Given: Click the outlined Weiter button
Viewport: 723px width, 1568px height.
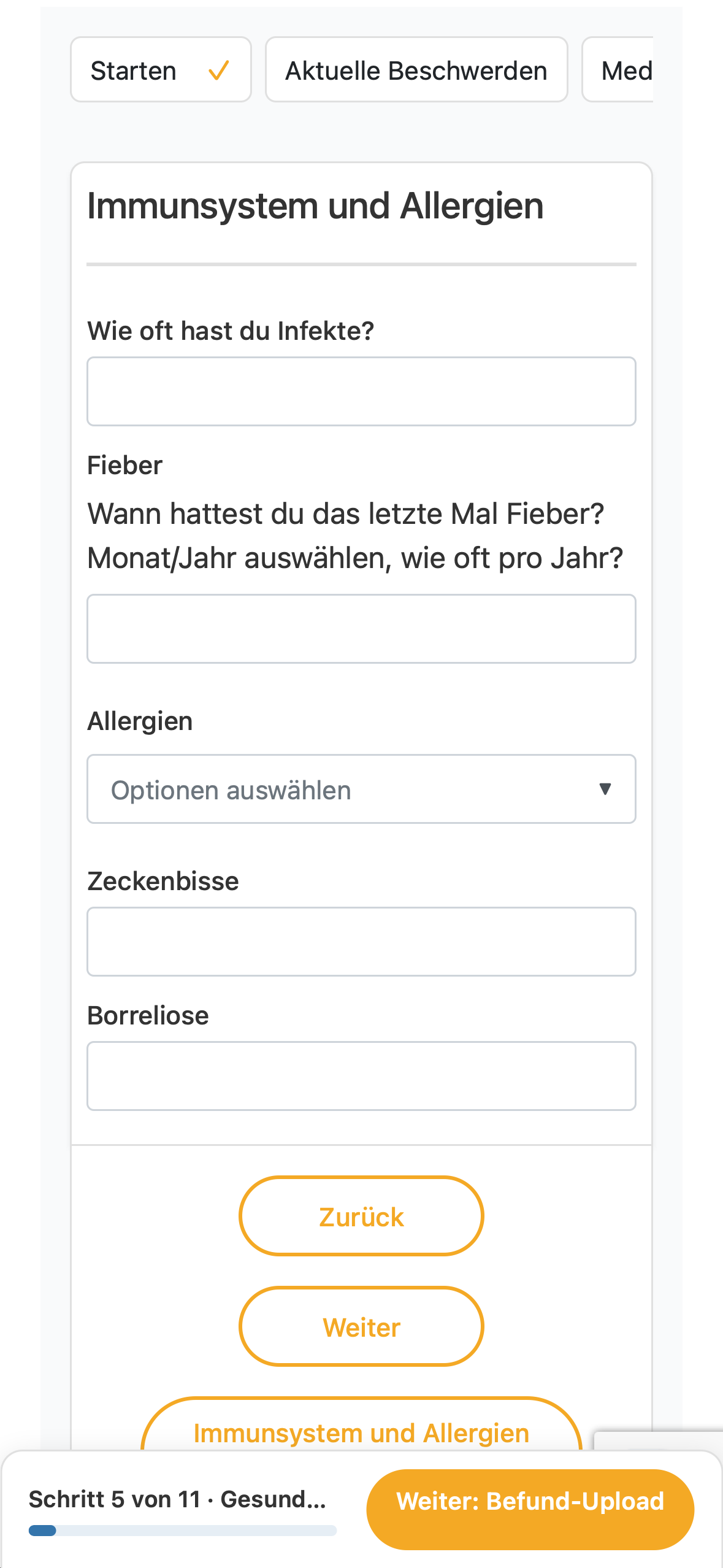Looking at the screenshot, I should 361,1326.
